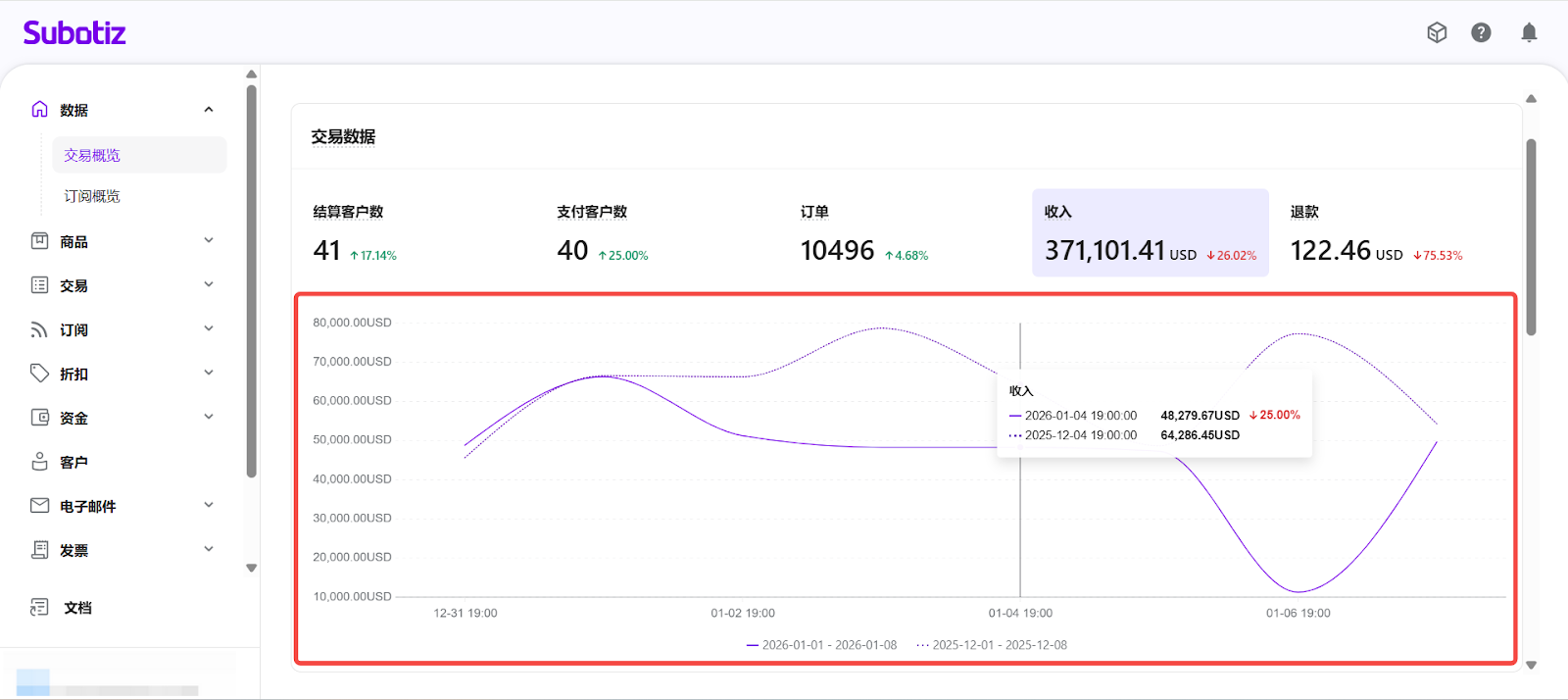Image resolution: width=1568 pixels, height=700 pixels.
Task: Select the 收入 metric card
Action: click(x=1150, y=233)
